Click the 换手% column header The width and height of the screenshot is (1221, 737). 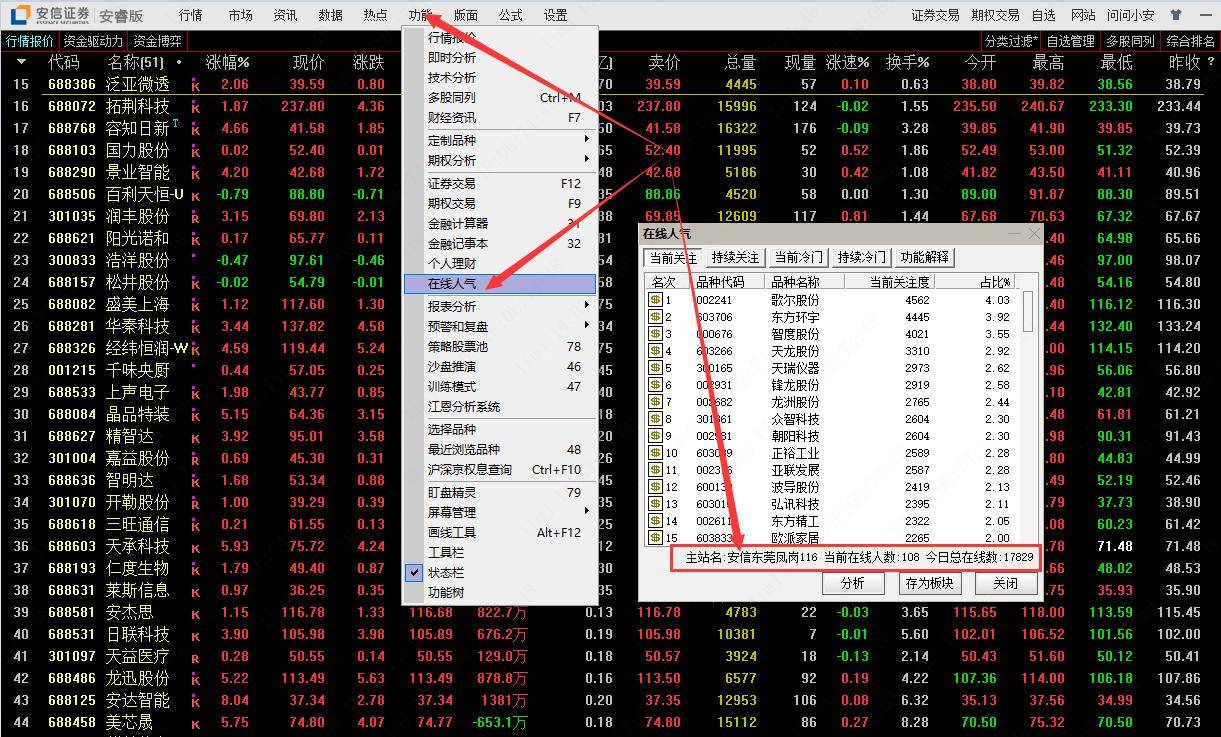908,62
